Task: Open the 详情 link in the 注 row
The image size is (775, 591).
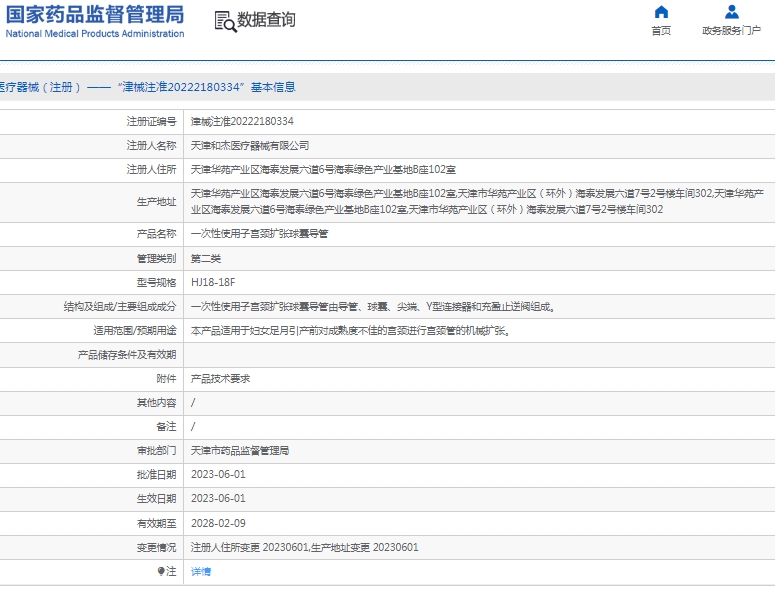Action: pyautogui.click(x=201, y=572)
